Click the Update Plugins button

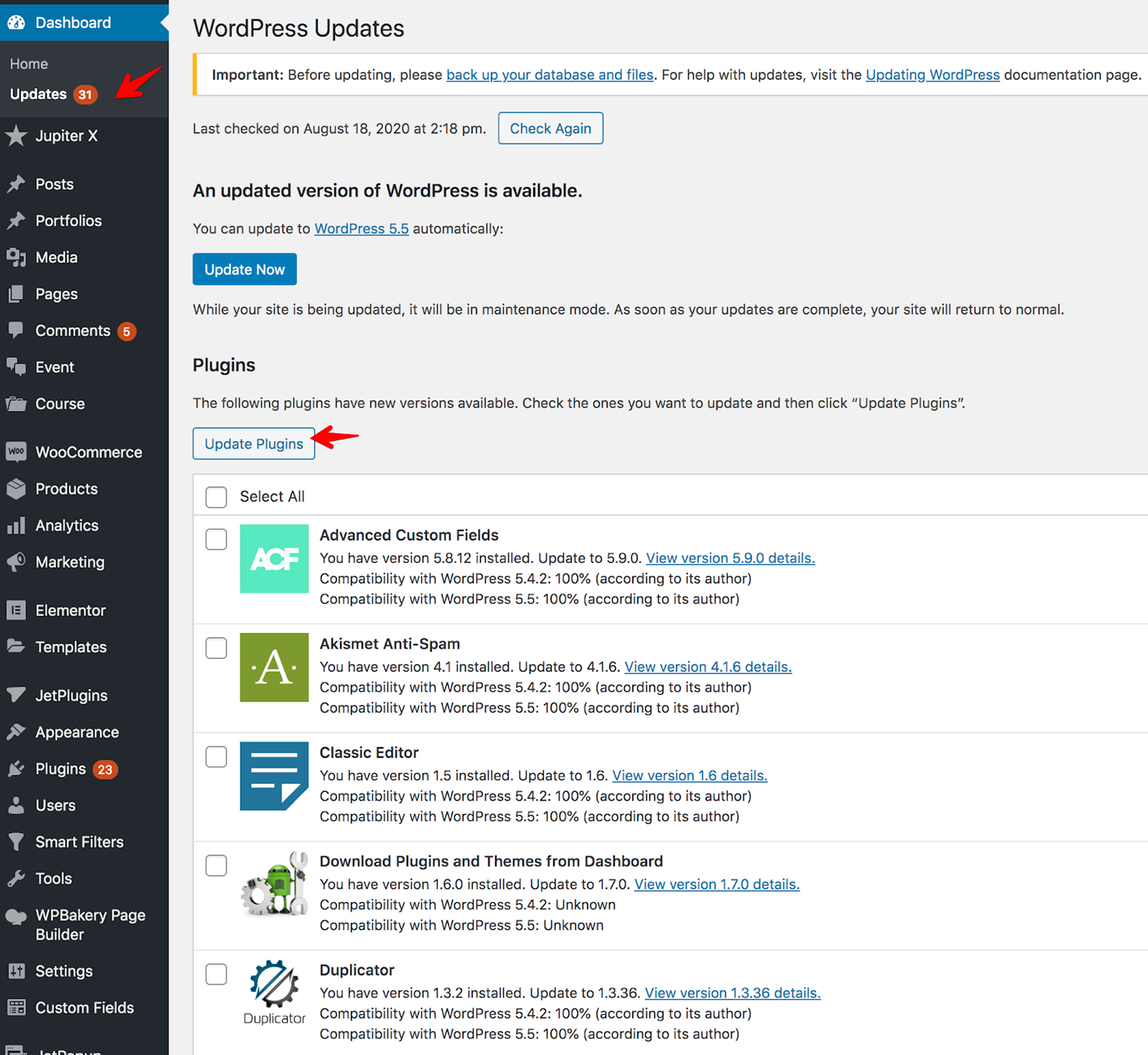click(254, 443)
